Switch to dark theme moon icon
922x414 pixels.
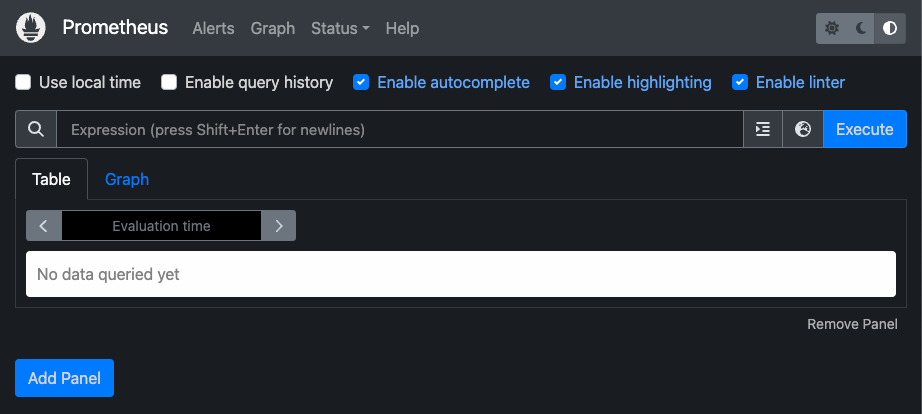861,29
